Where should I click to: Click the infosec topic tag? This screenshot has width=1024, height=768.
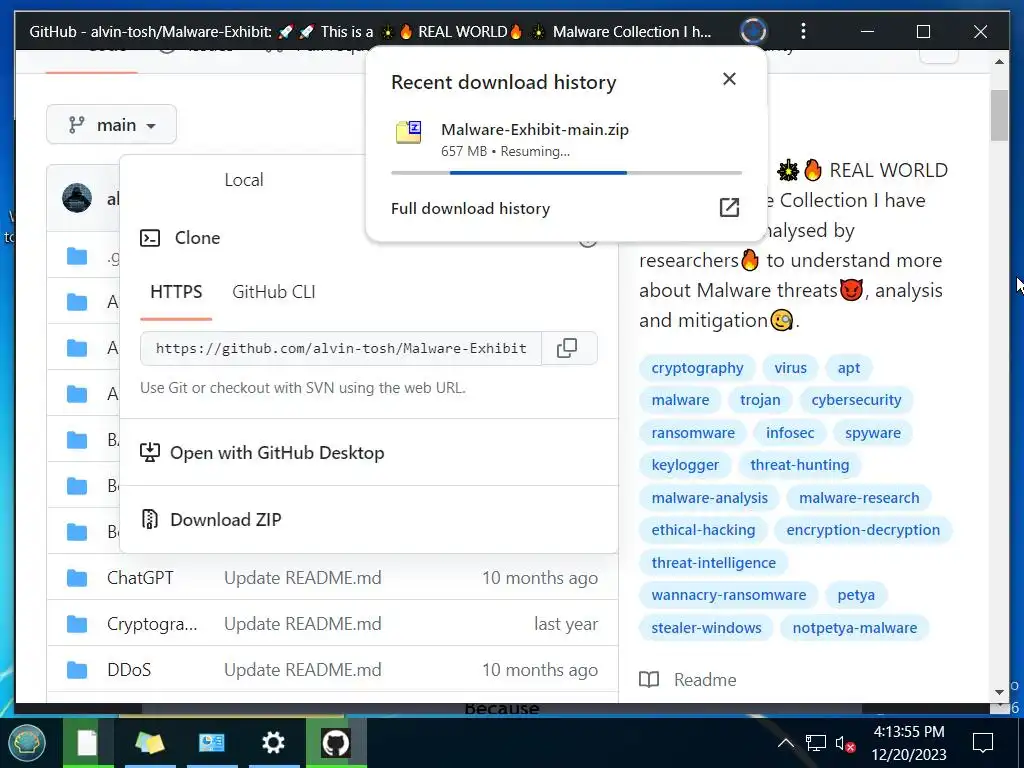[790, 432]
